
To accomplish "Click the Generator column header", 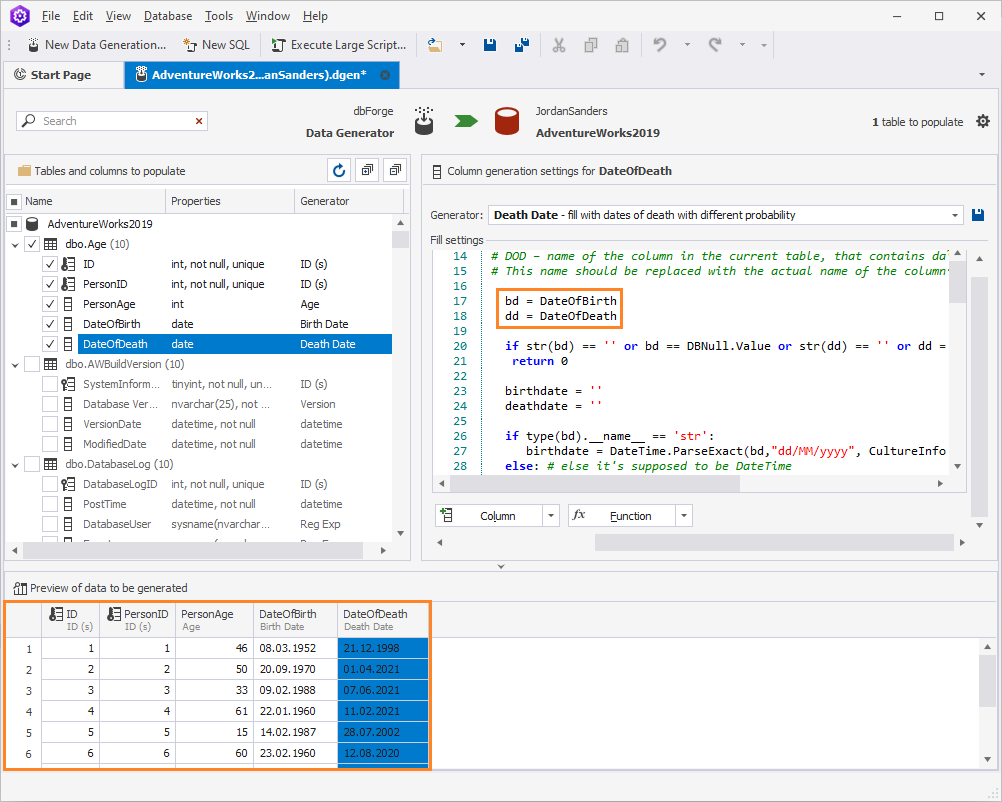I will 349,201.
